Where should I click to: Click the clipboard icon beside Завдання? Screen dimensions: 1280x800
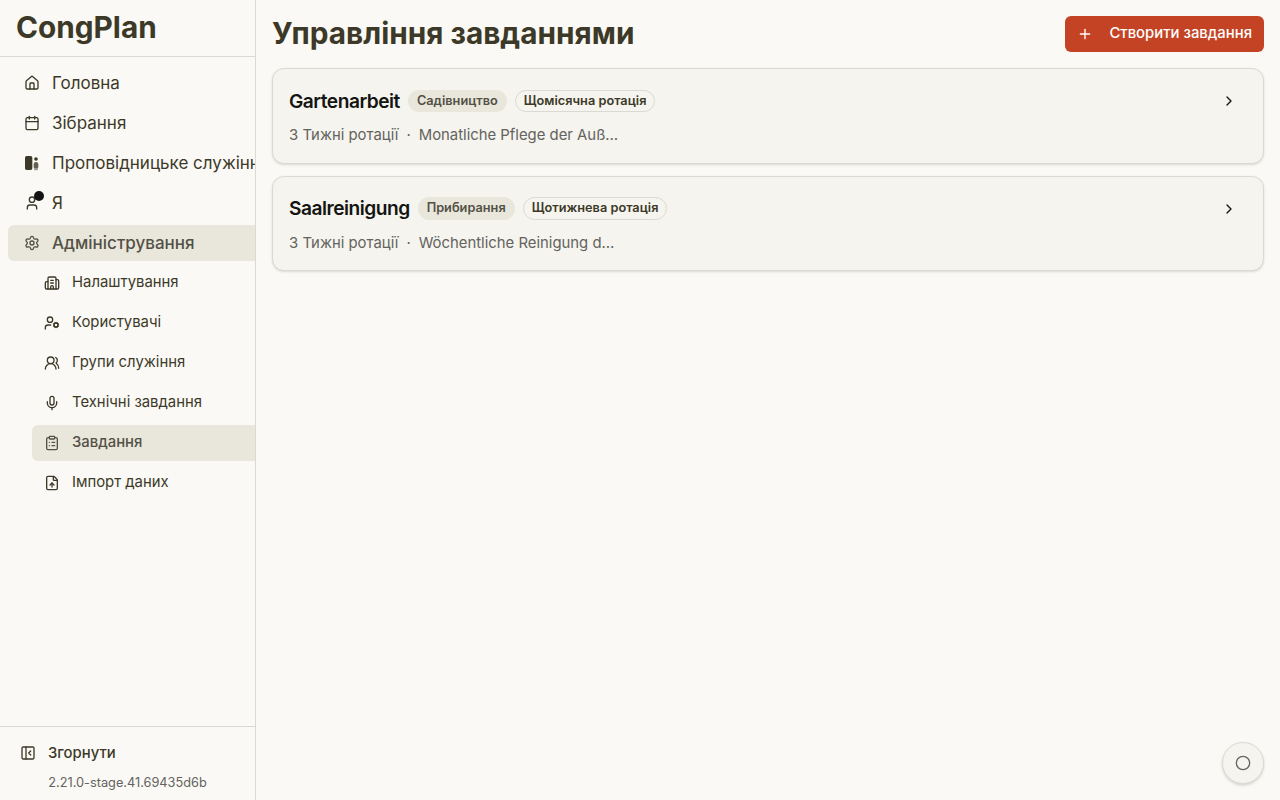[52, 443]
